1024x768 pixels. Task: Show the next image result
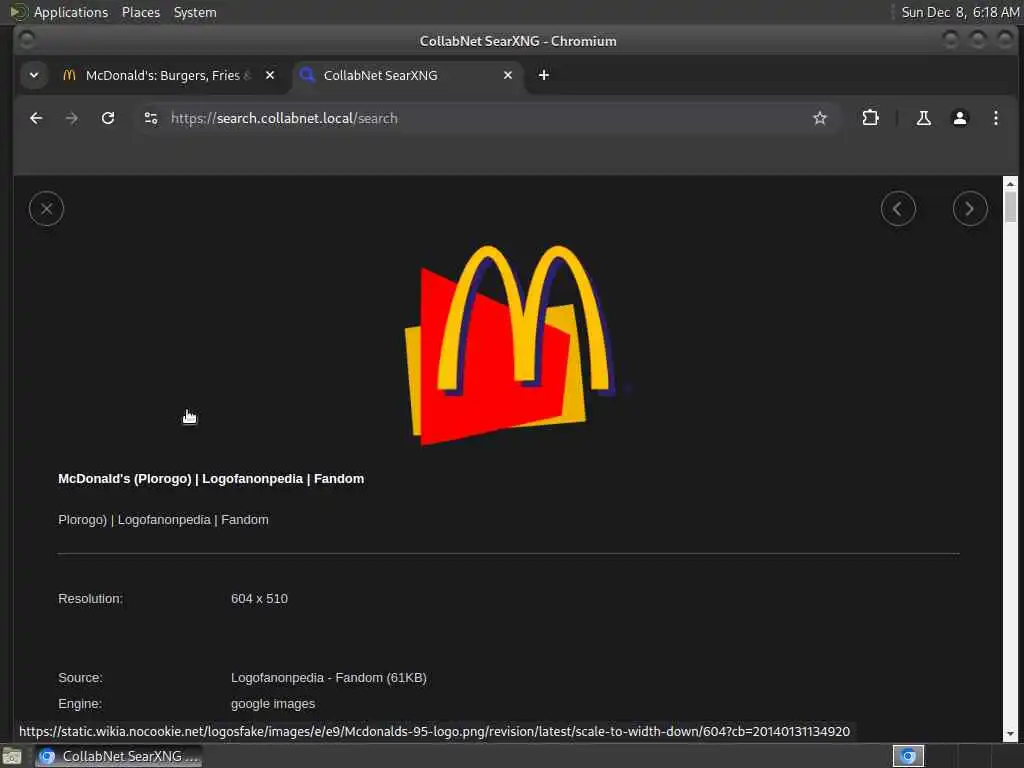(x=970, y=209)
